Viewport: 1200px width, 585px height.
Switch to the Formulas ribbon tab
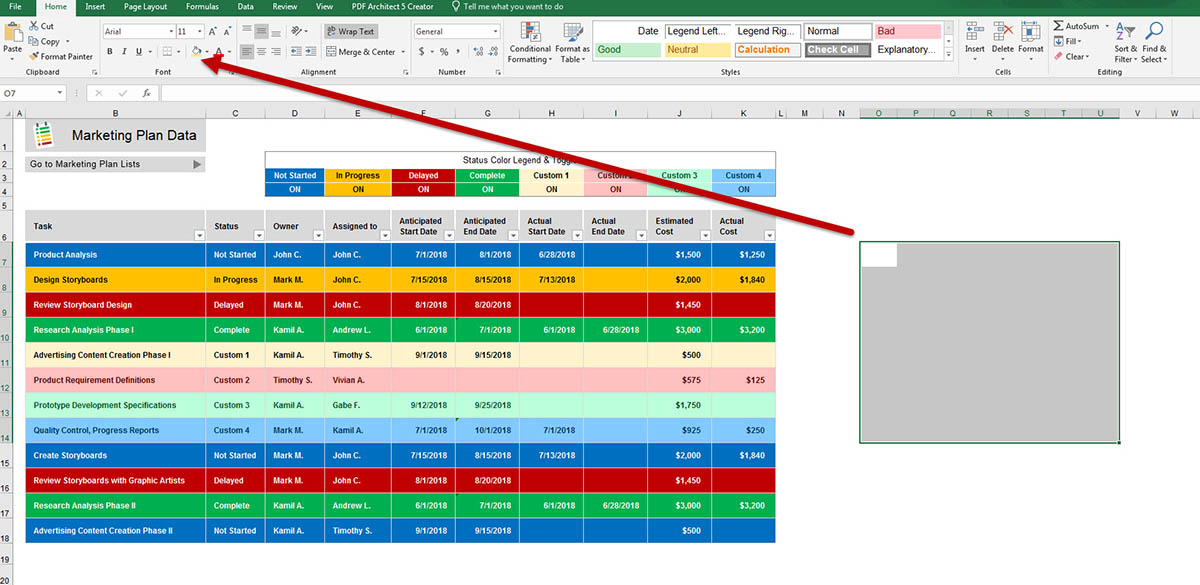click(x=202, y=6)
